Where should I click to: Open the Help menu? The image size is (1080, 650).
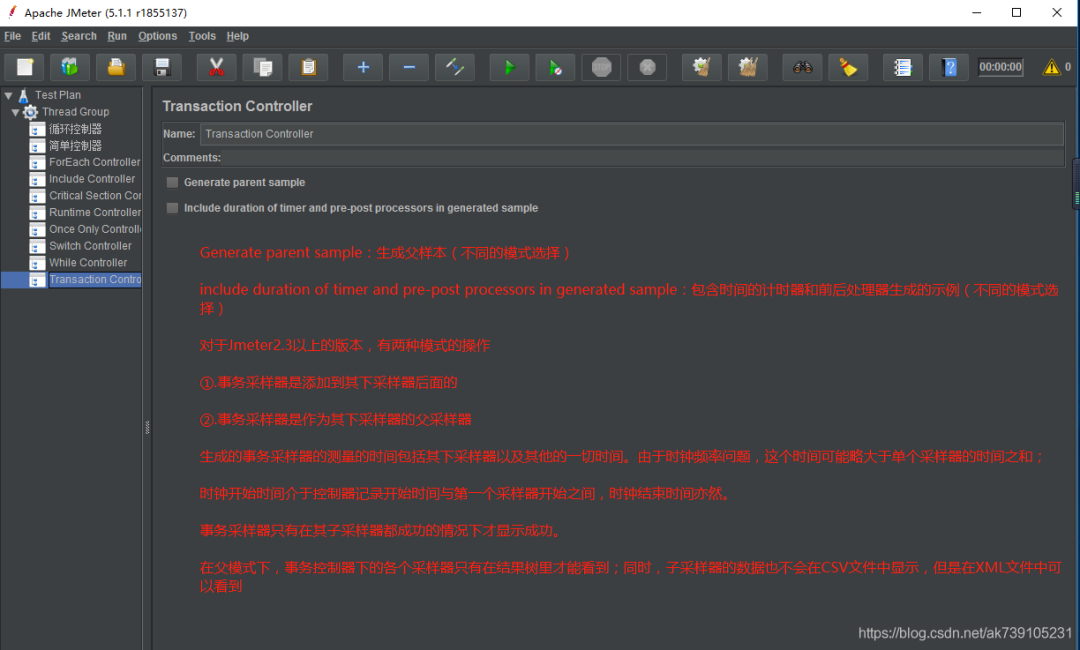(x=238, y=36)
